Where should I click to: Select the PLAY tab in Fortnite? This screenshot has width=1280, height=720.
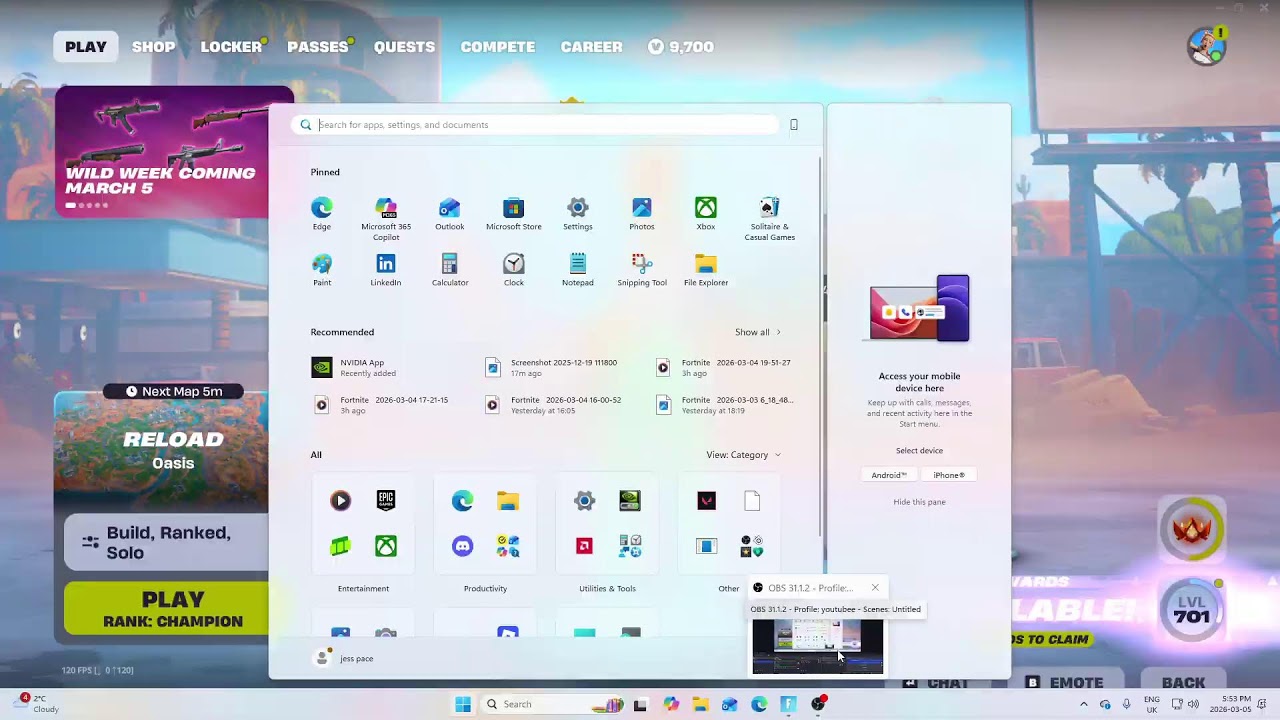(86, 47)
